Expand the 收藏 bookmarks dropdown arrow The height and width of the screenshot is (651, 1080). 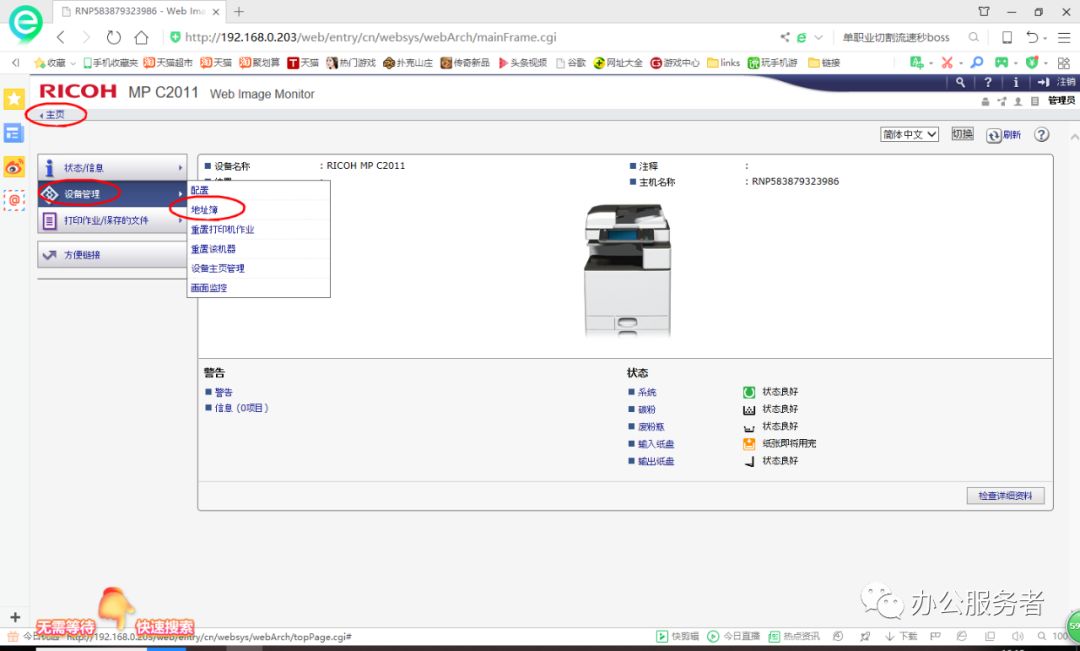[73, 63]
